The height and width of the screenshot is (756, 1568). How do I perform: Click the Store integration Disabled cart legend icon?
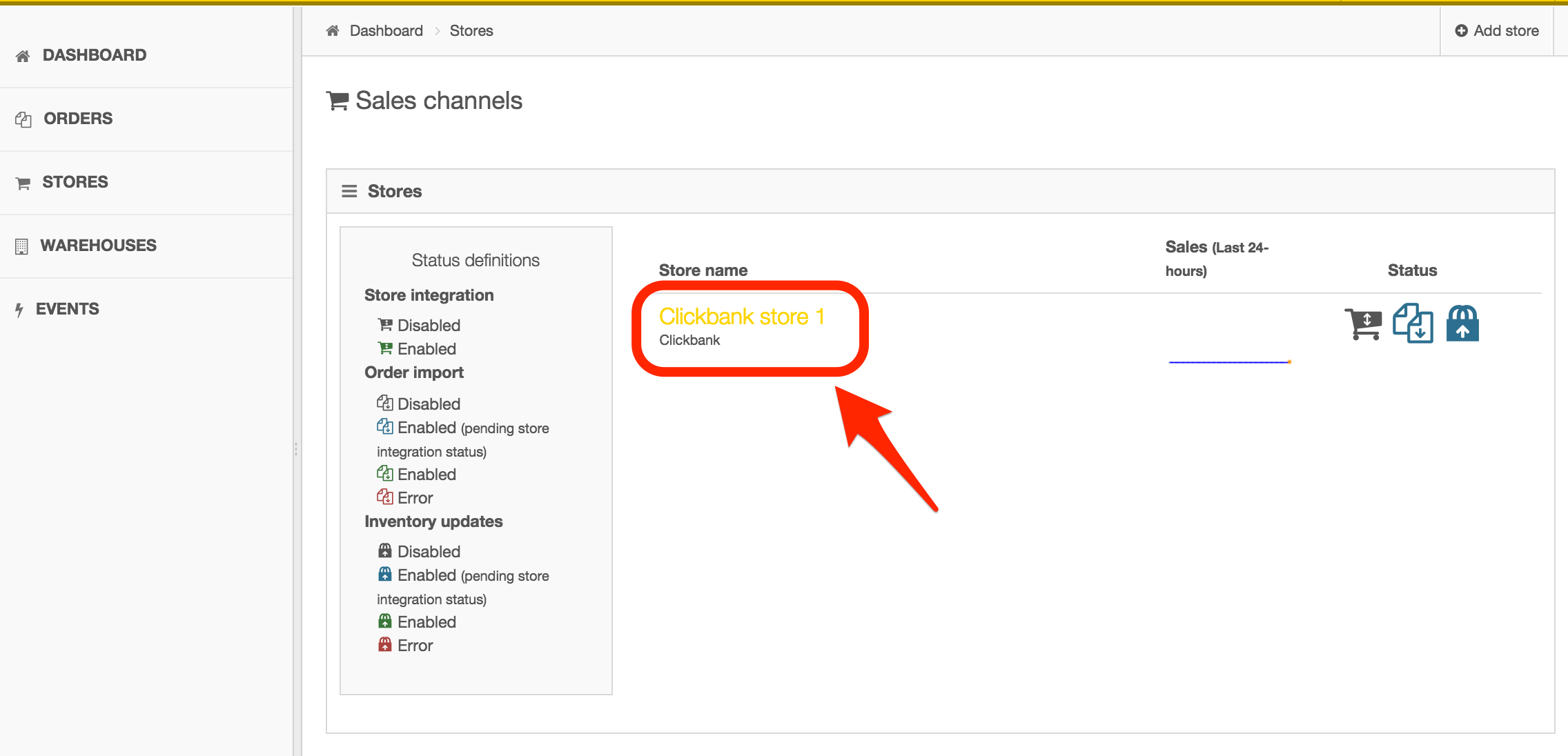pyautogui.click(x=385, y=324)
